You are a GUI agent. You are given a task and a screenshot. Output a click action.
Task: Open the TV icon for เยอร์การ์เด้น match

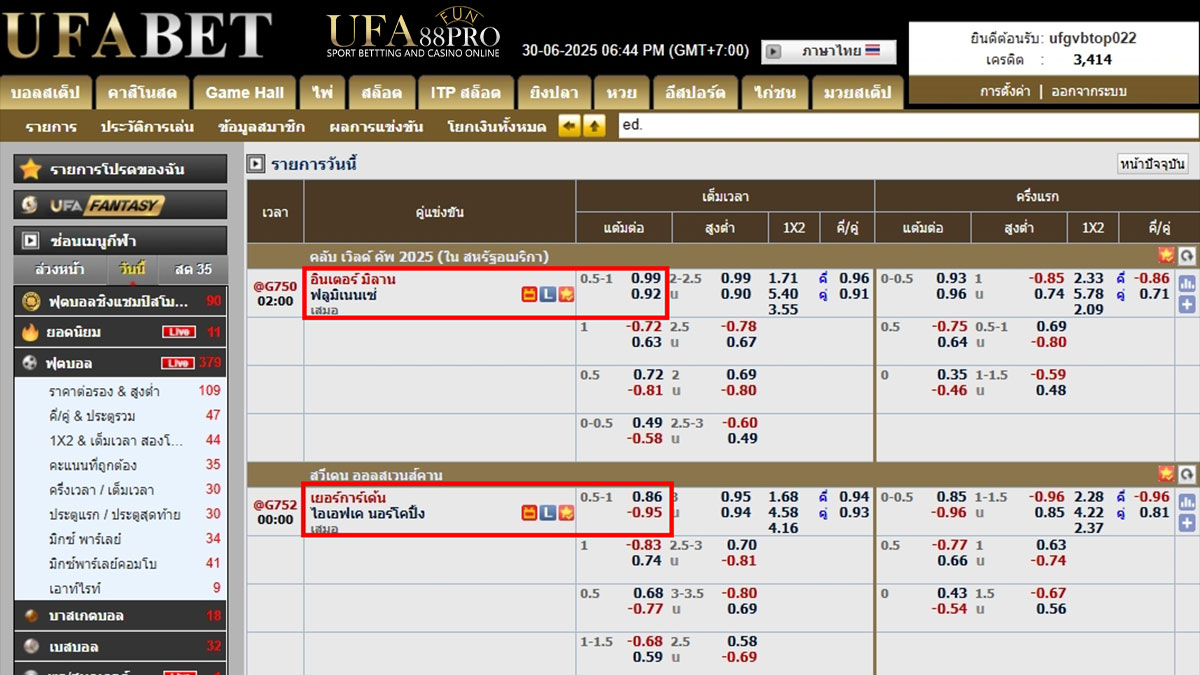[x=530, y=513]
